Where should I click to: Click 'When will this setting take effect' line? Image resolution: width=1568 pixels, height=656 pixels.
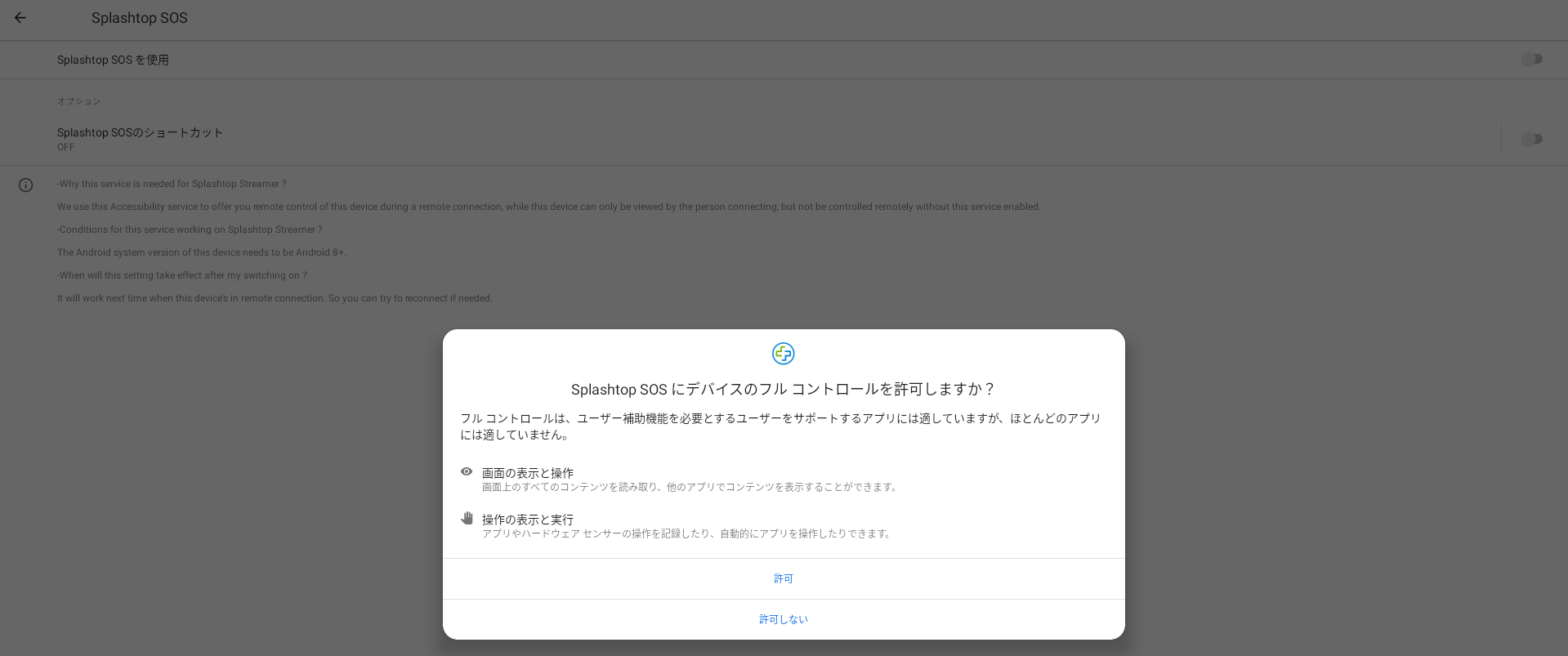(182, 275)
